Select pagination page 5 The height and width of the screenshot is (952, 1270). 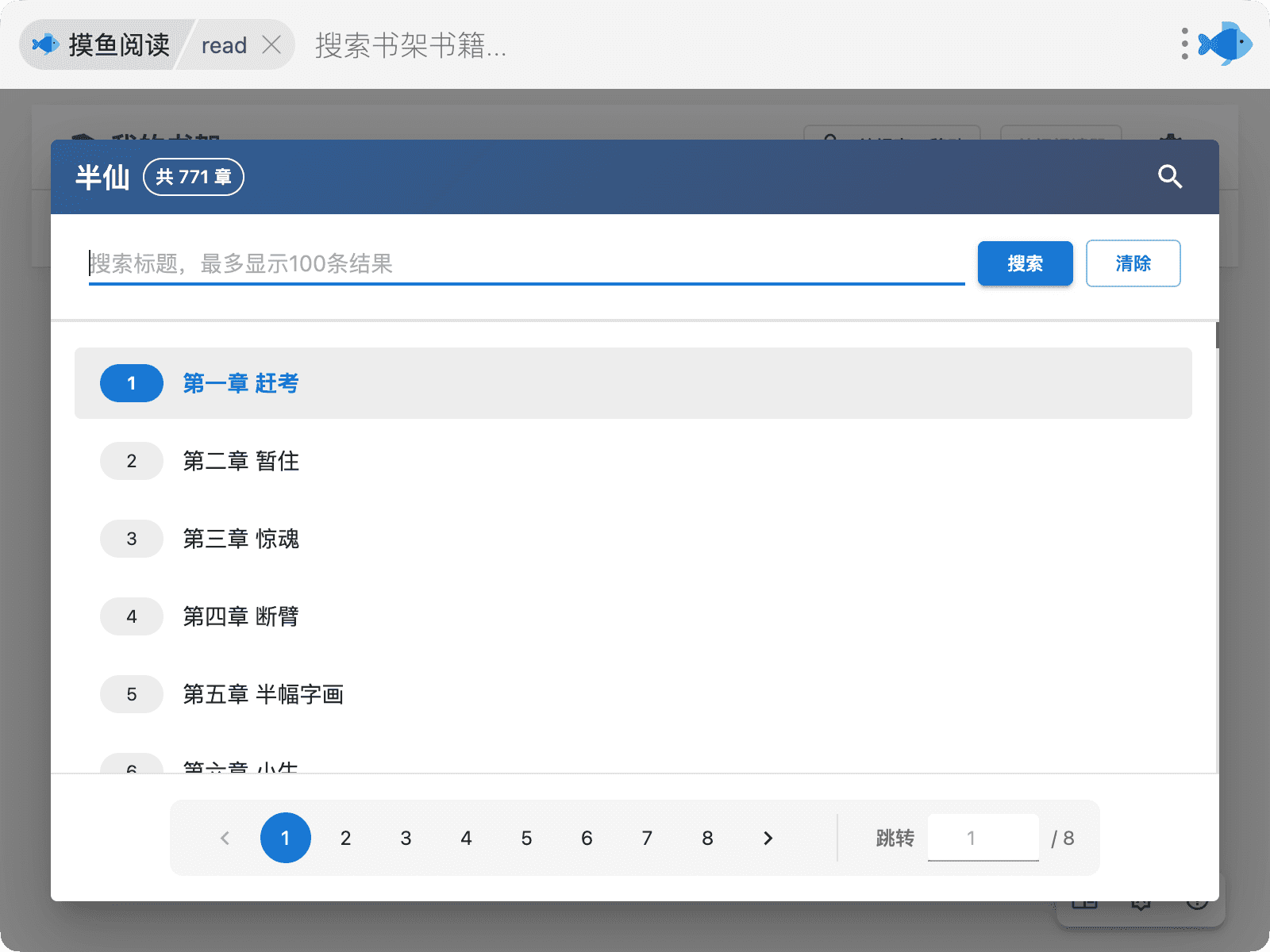click(x=526, y=839)
